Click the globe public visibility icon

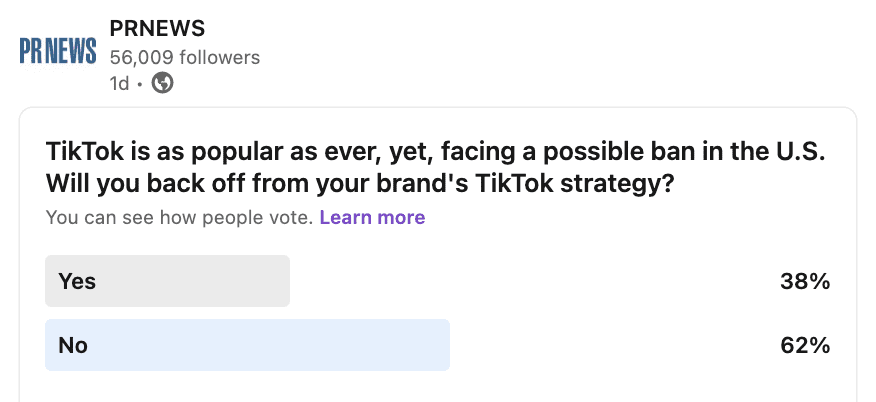[x=162, y=84]
